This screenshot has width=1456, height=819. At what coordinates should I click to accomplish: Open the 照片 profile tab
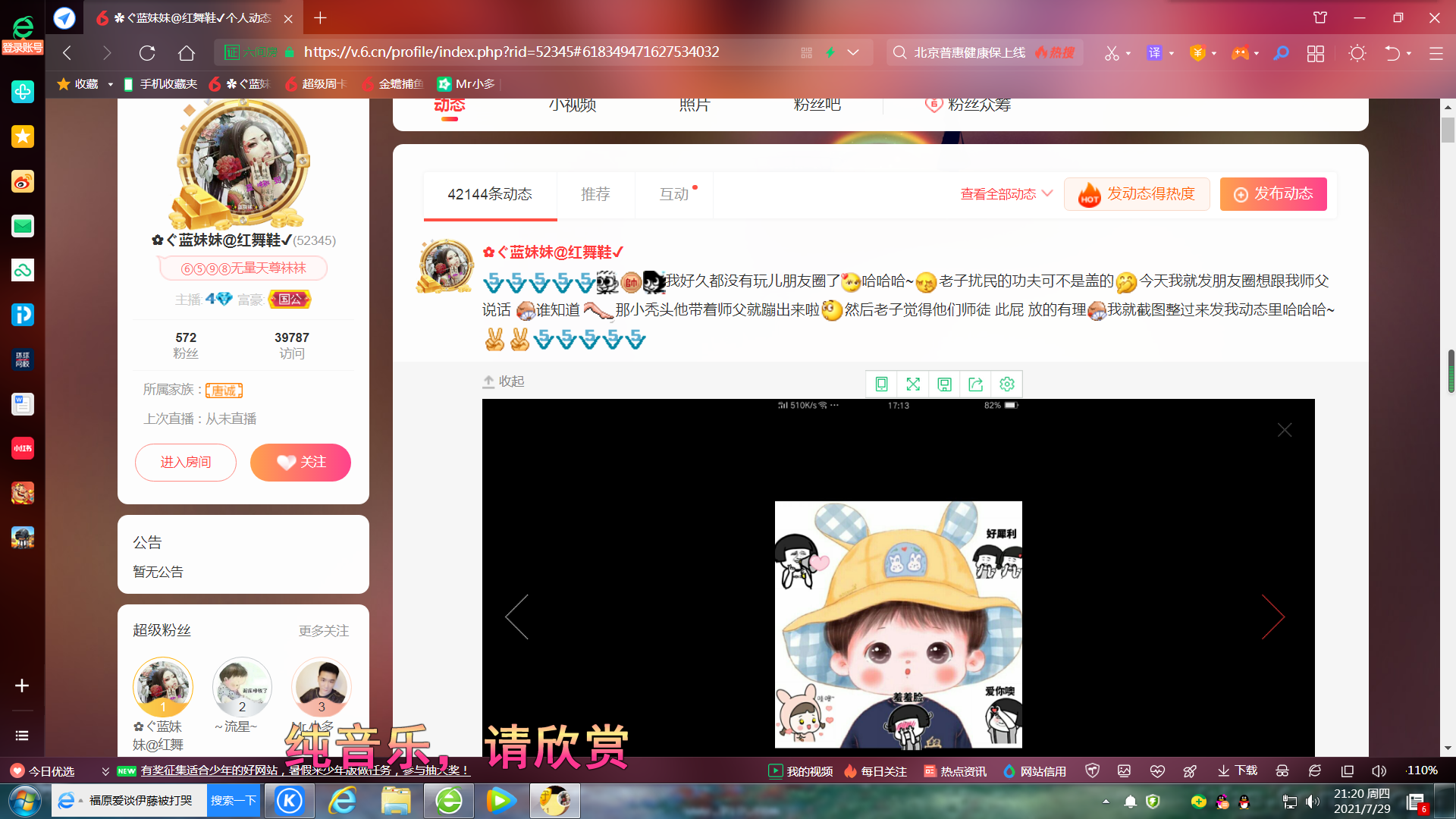(x=695, y=105)
